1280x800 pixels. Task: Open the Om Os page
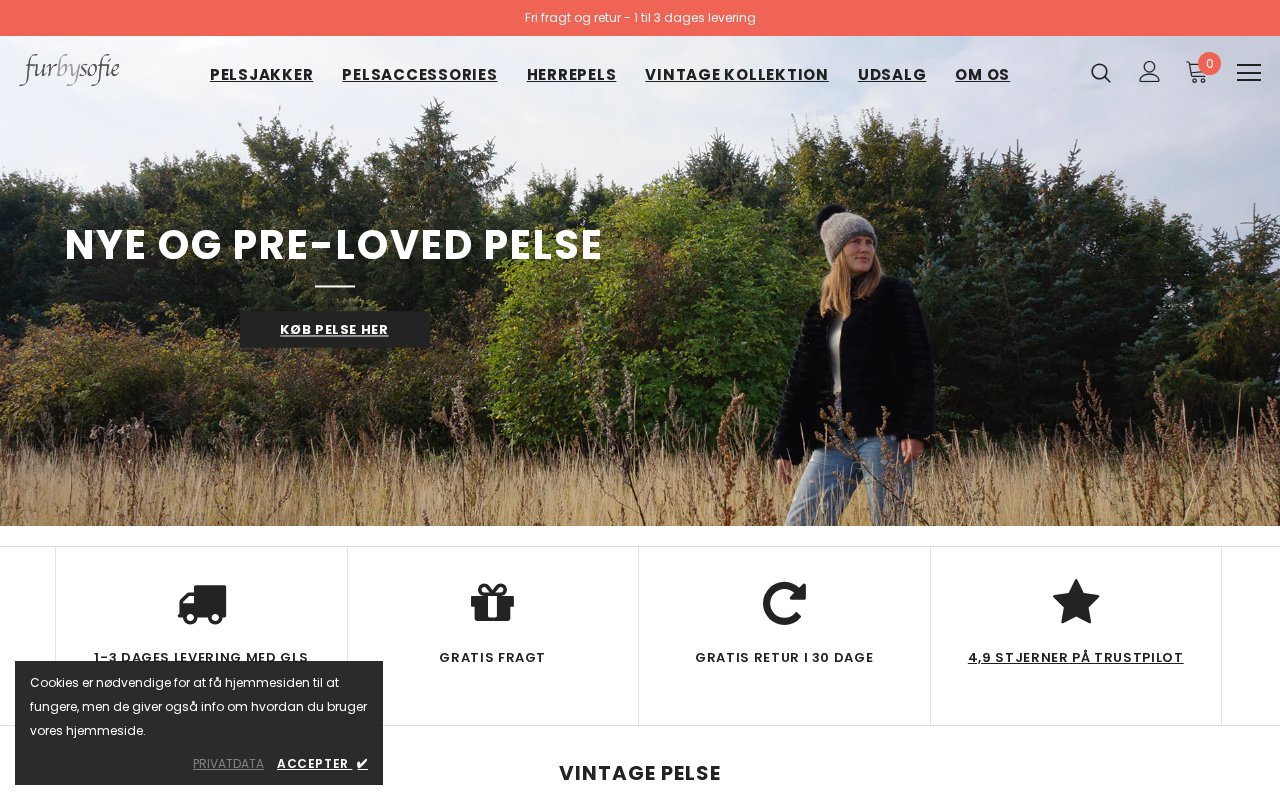[982, 75]
